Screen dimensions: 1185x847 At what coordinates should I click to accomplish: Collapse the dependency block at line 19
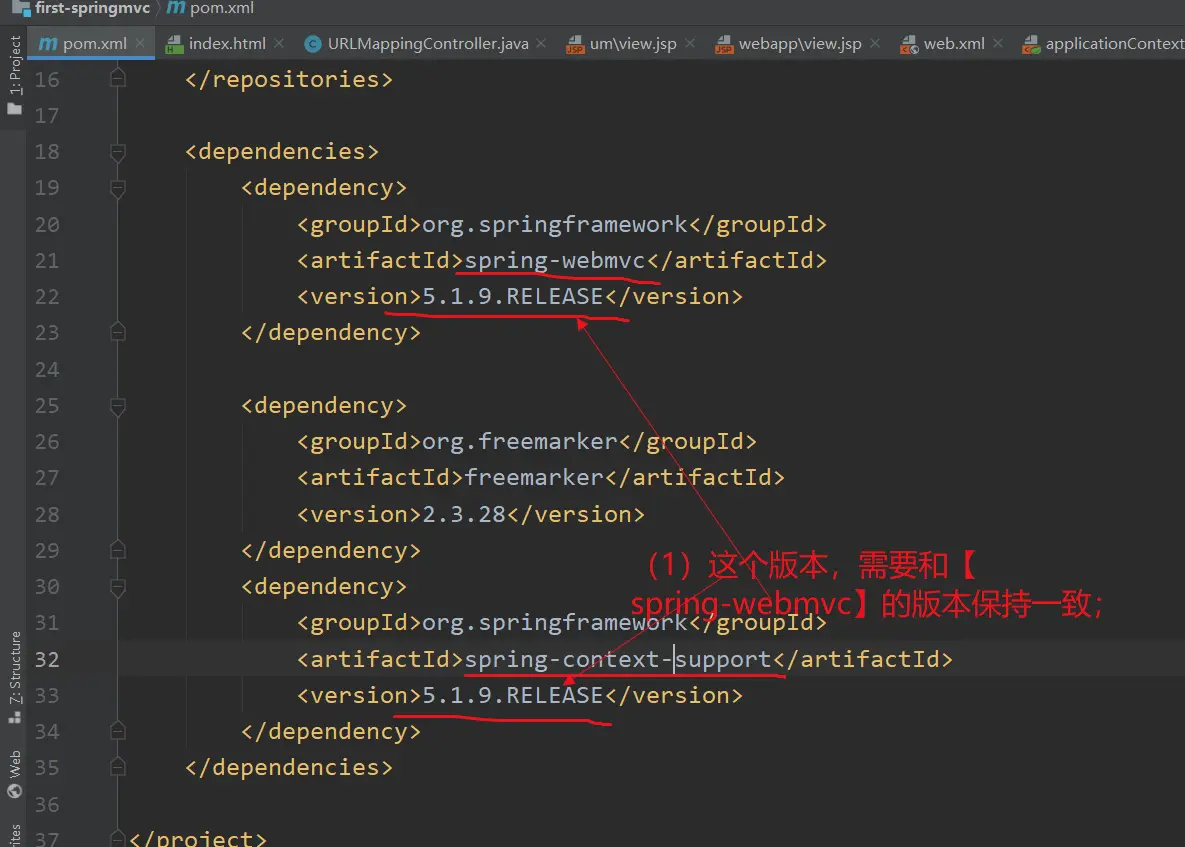118,189
